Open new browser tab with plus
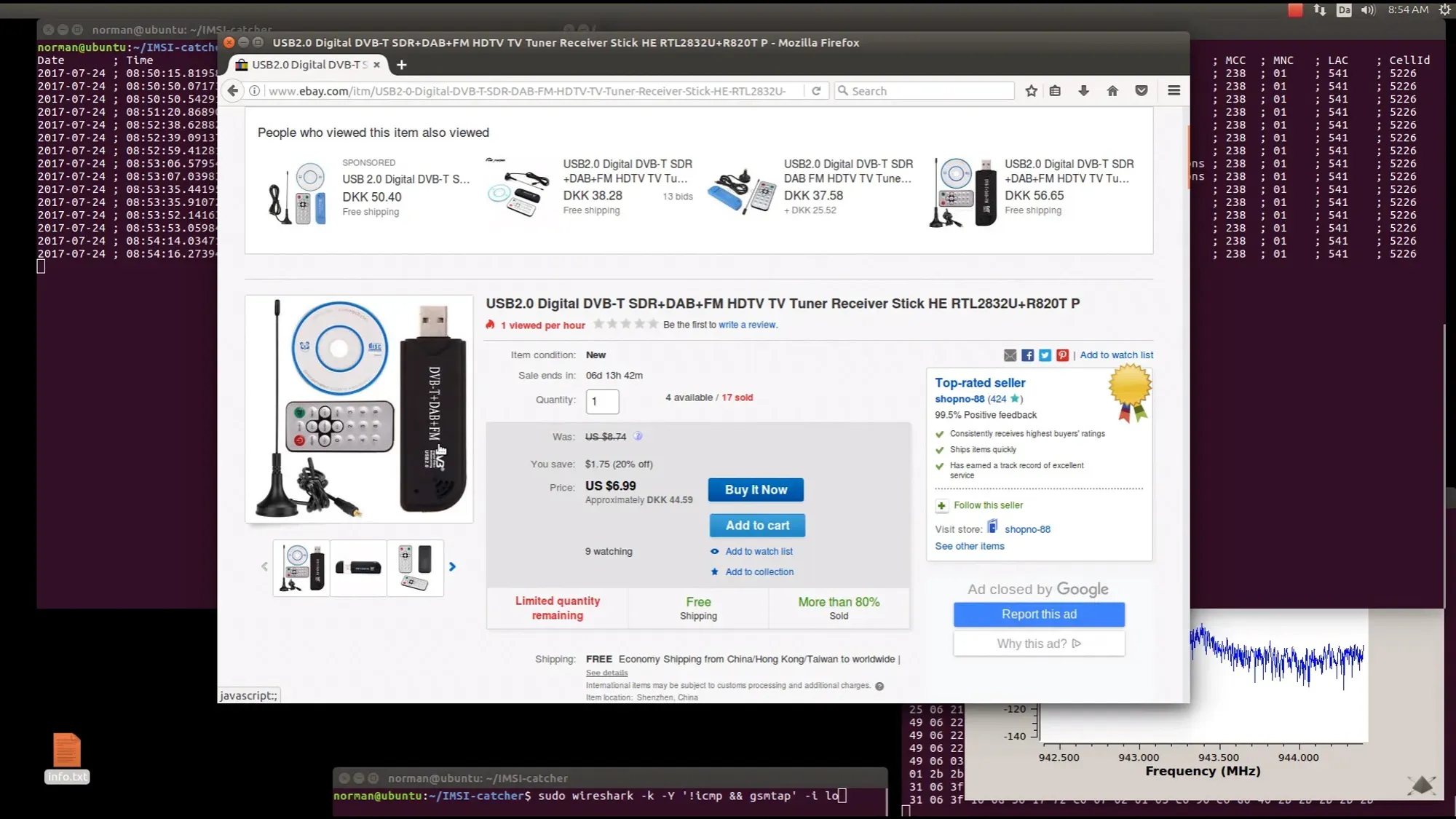 pos(401,65)
